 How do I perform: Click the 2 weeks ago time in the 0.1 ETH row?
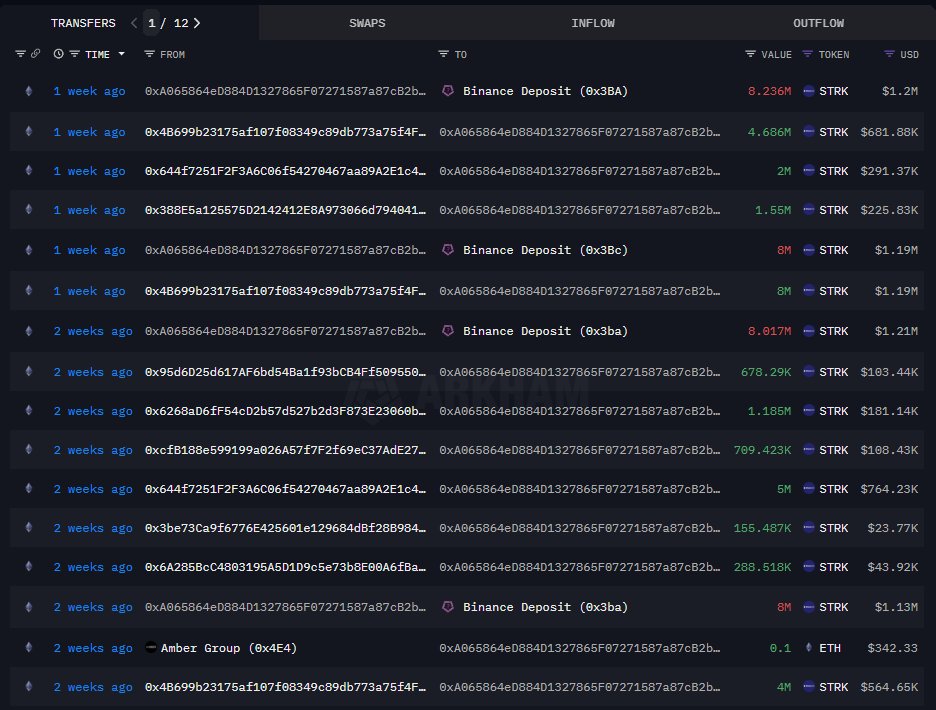pos(93,647)
